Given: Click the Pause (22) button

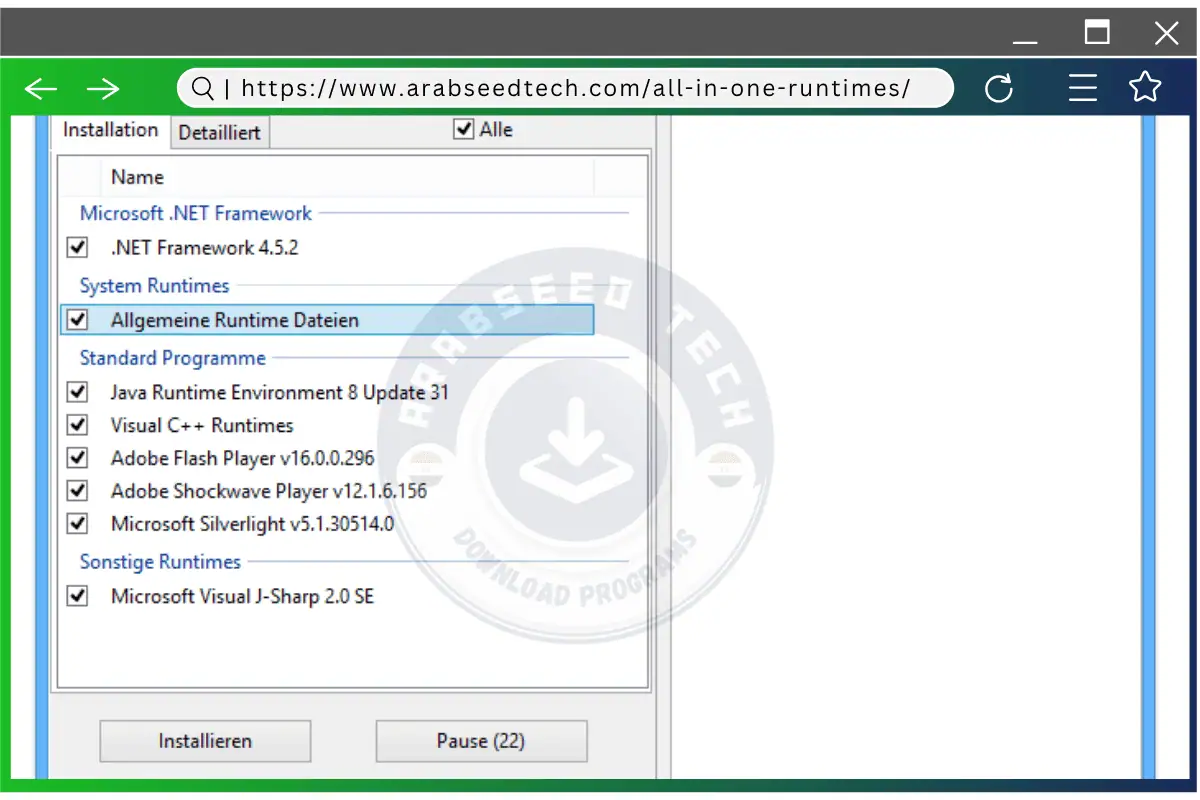Looking at the screenshot, I should point(481,741).
